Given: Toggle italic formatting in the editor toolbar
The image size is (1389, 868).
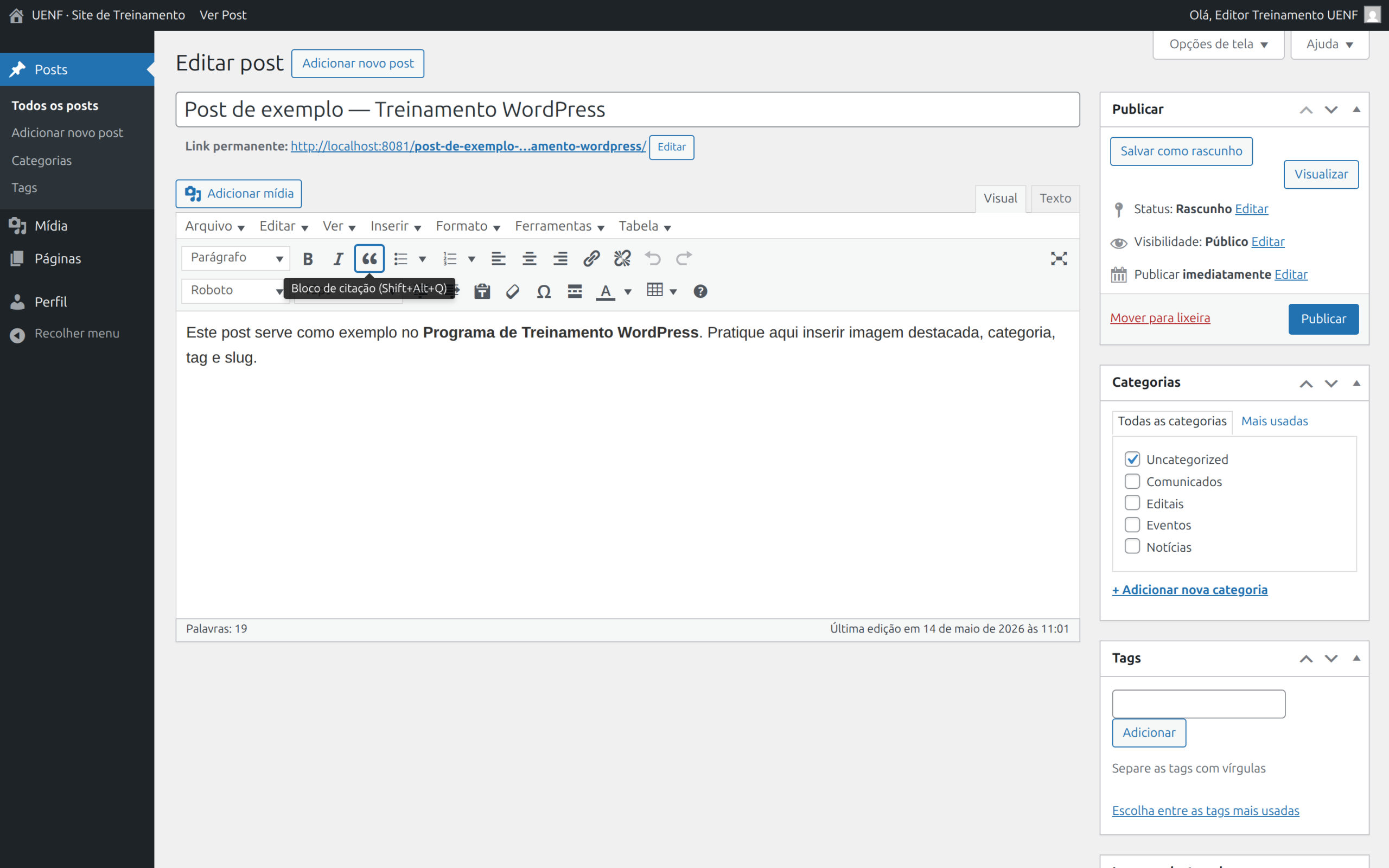Looking at the screenshot, I should pyautogui.click(x=338, y=259).
